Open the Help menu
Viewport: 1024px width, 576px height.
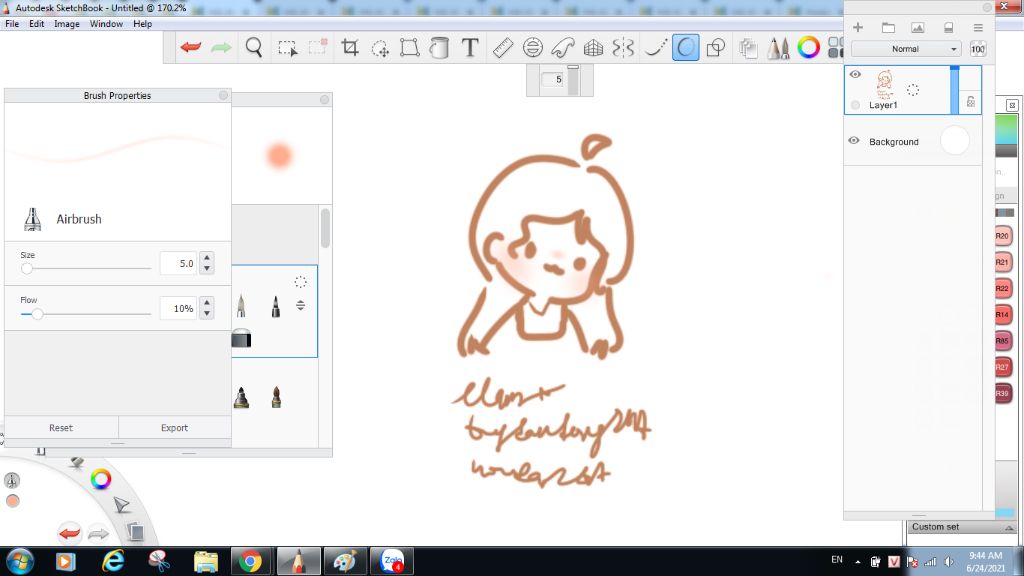point(142,24)
